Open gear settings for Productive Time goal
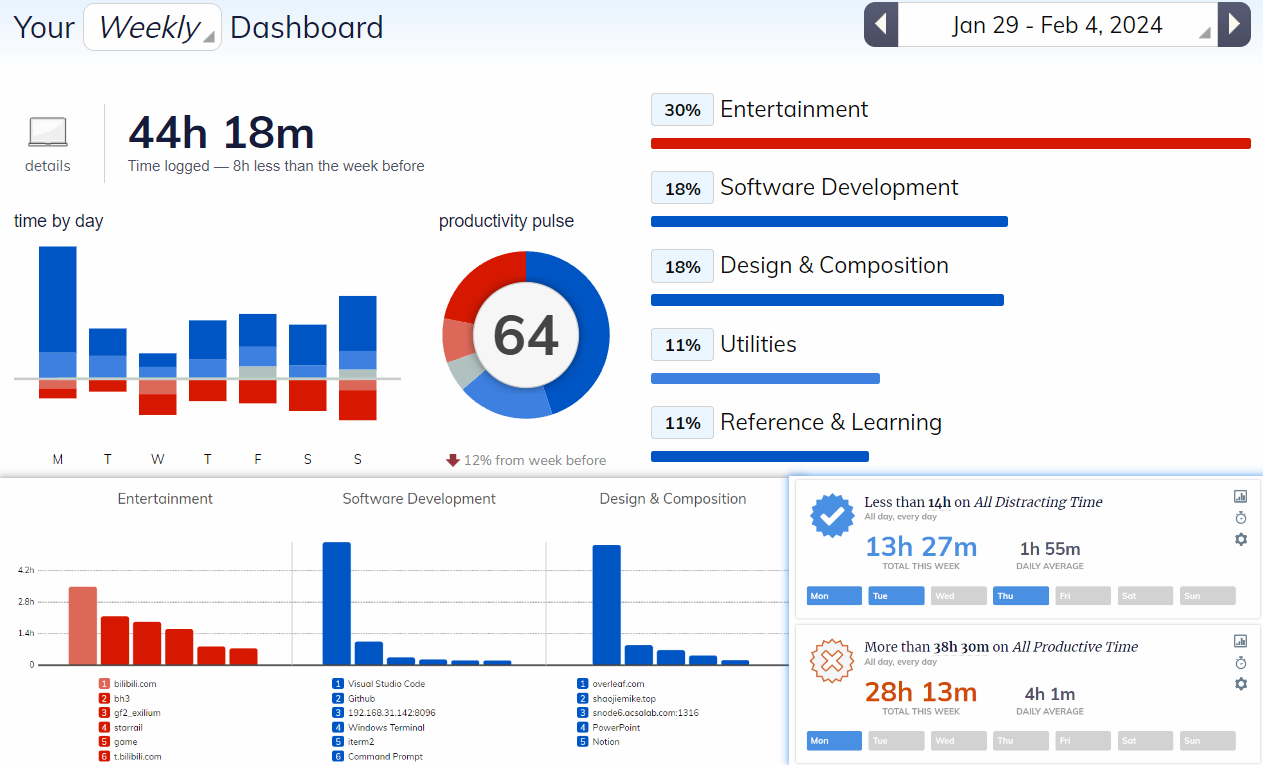Viewport: 1263px width, 765px height. [1241, 684]
